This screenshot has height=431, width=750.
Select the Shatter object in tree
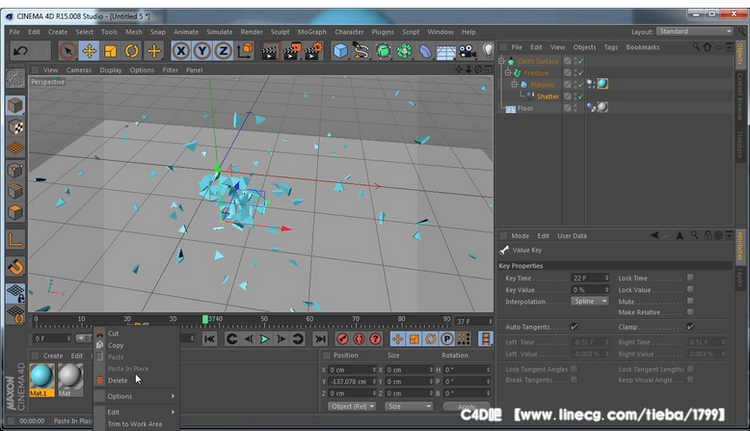(x=548, y=97)
